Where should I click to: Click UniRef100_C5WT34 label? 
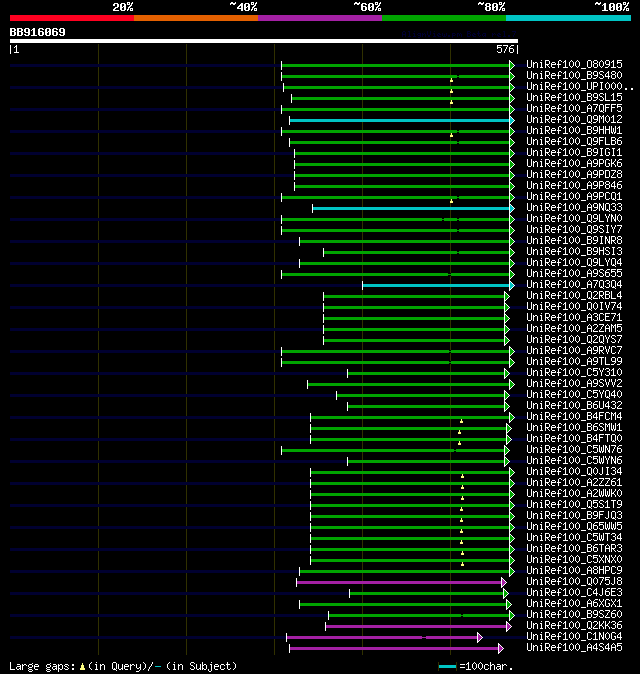pyautogui.click(x=574, y=538)
